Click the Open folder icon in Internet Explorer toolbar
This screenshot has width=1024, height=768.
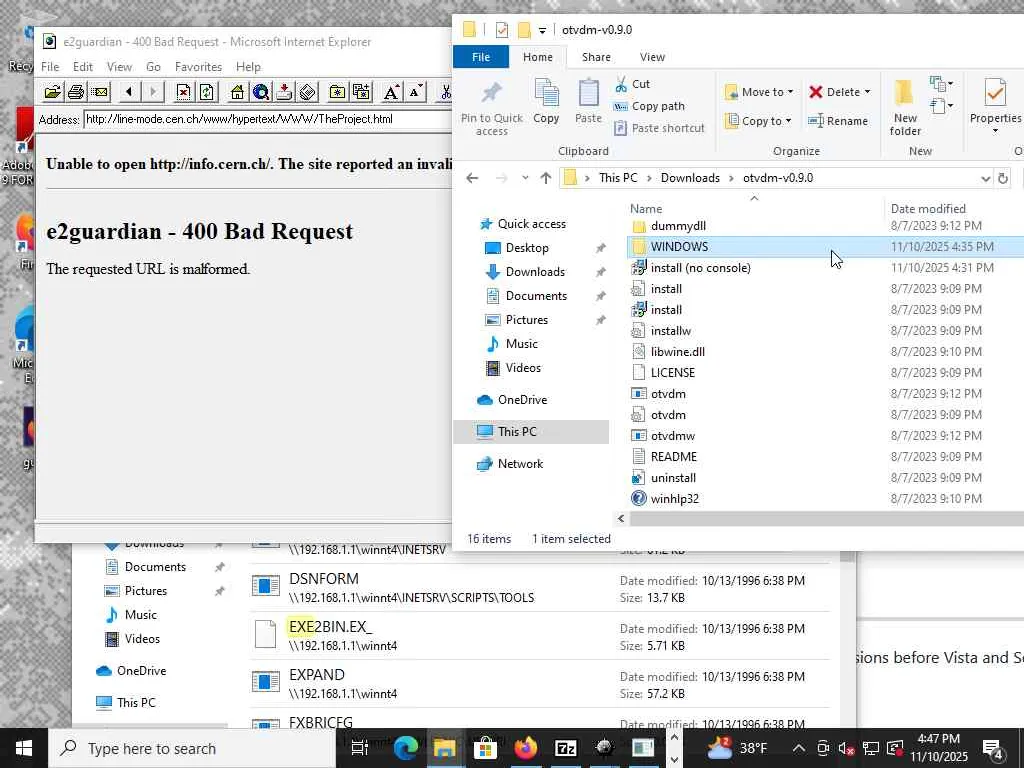pyautogui.click(x=52, y=92)
